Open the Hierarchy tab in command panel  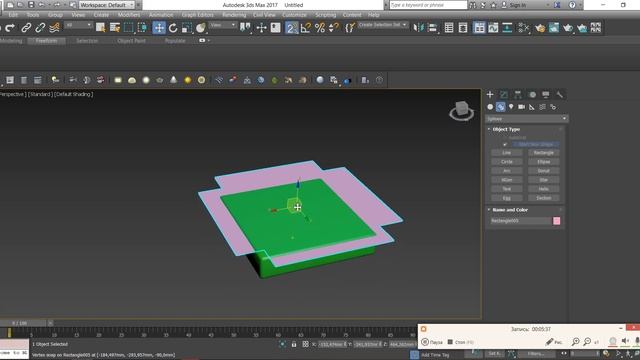click(518, 95)
